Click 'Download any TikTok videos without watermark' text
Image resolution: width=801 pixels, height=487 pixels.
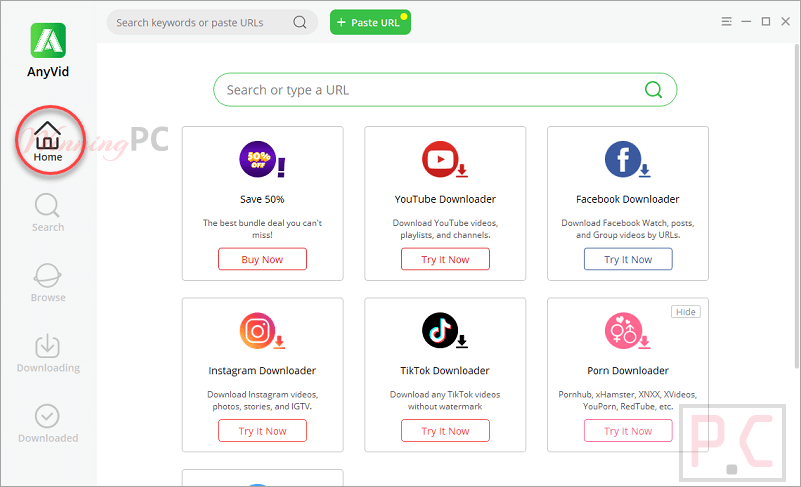click(445, 401)
